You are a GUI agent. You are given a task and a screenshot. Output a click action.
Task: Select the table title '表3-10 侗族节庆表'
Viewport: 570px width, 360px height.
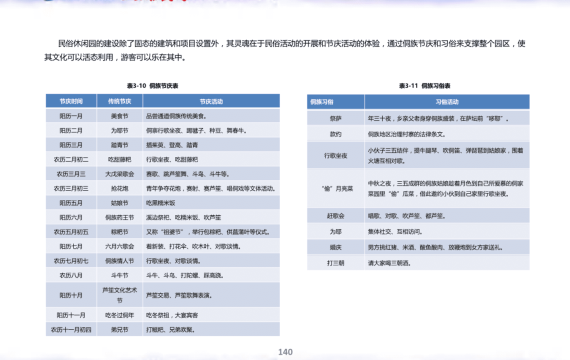pos(152,86)
